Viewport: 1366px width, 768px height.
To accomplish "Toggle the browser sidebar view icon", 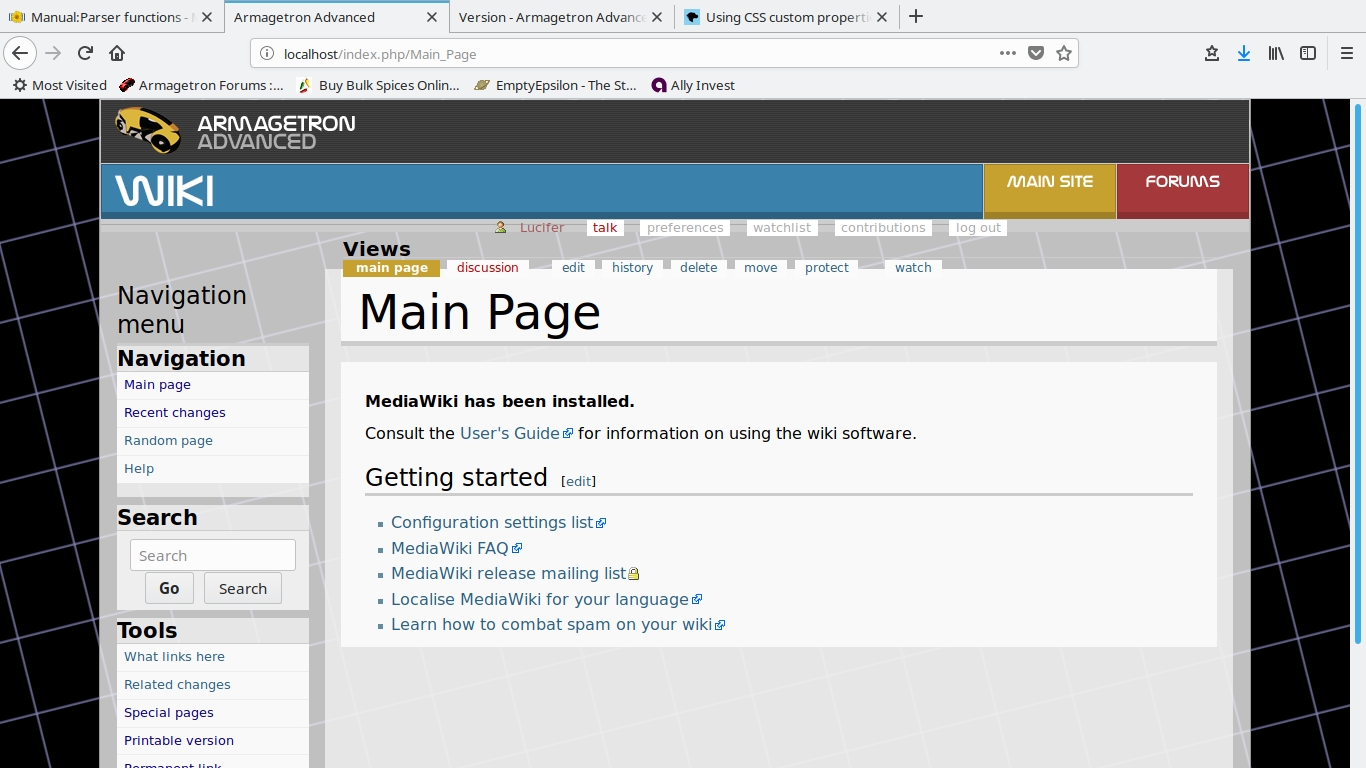I will click(x=1308, y=53).
